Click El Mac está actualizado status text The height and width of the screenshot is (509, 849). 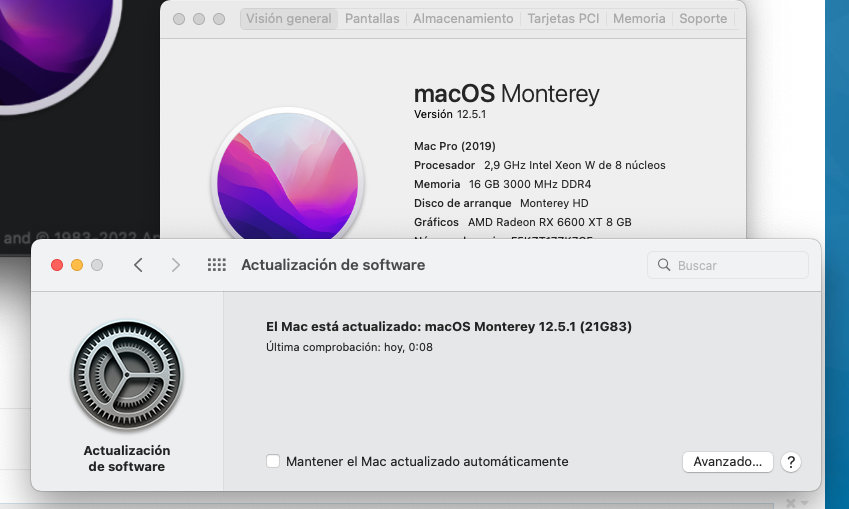tap(448, 327)
